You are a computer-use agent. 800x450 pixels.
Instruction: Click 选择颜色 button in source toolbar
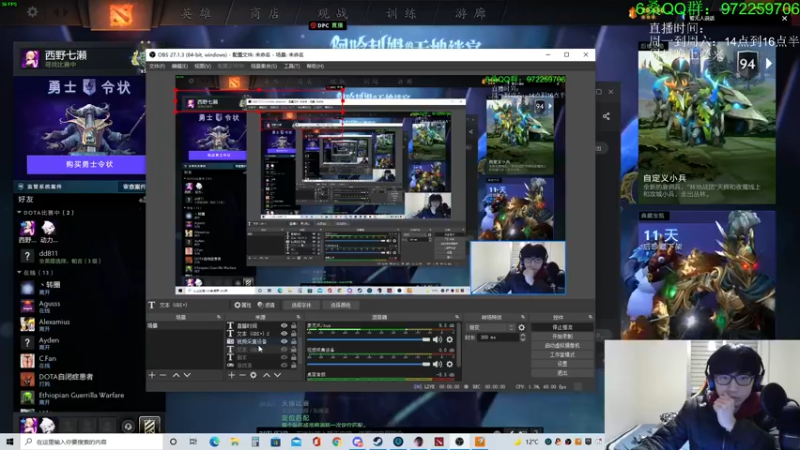340,305
